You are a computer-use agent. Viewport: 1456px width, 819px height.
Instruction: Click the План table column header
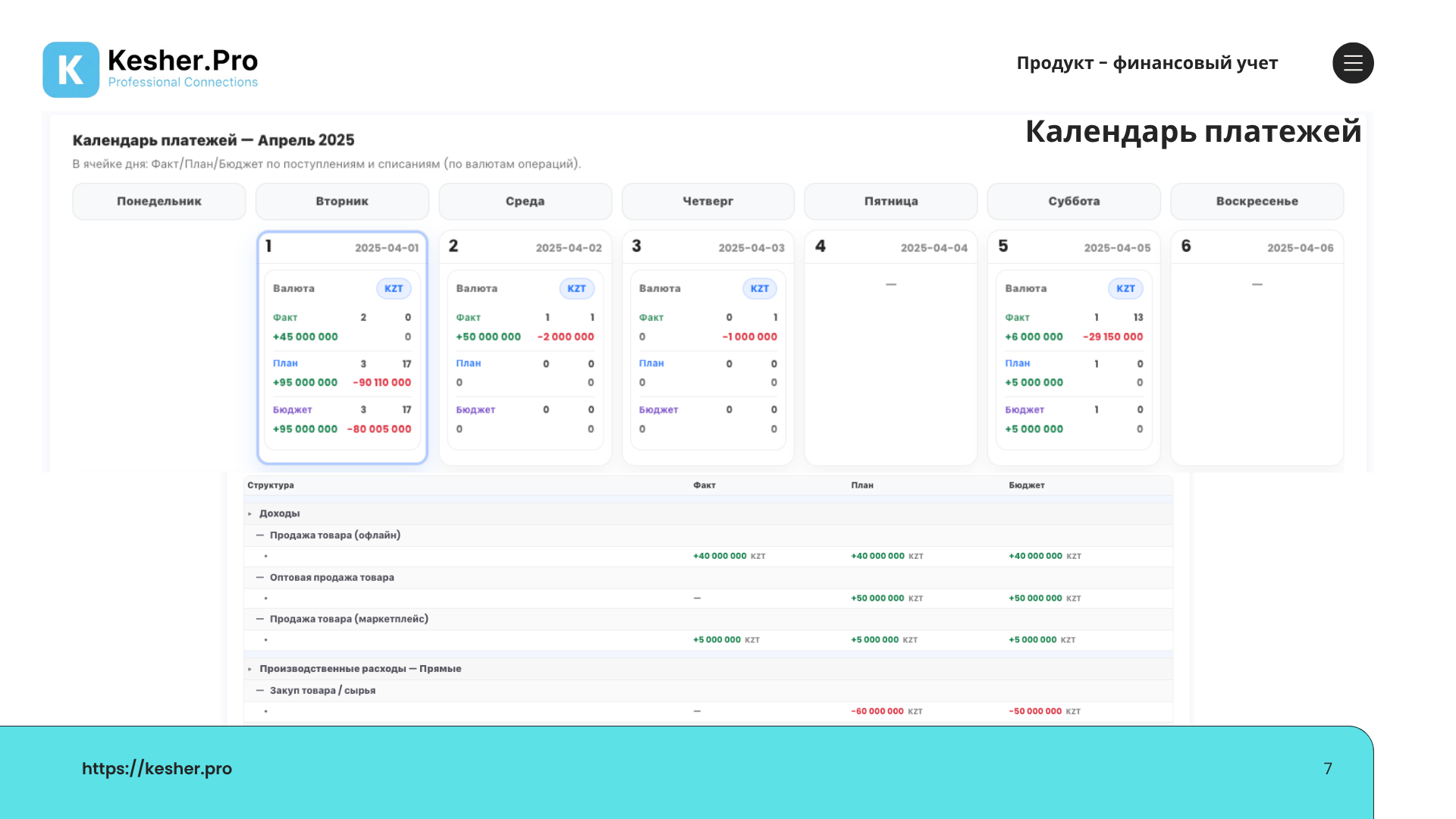[862, 485]
